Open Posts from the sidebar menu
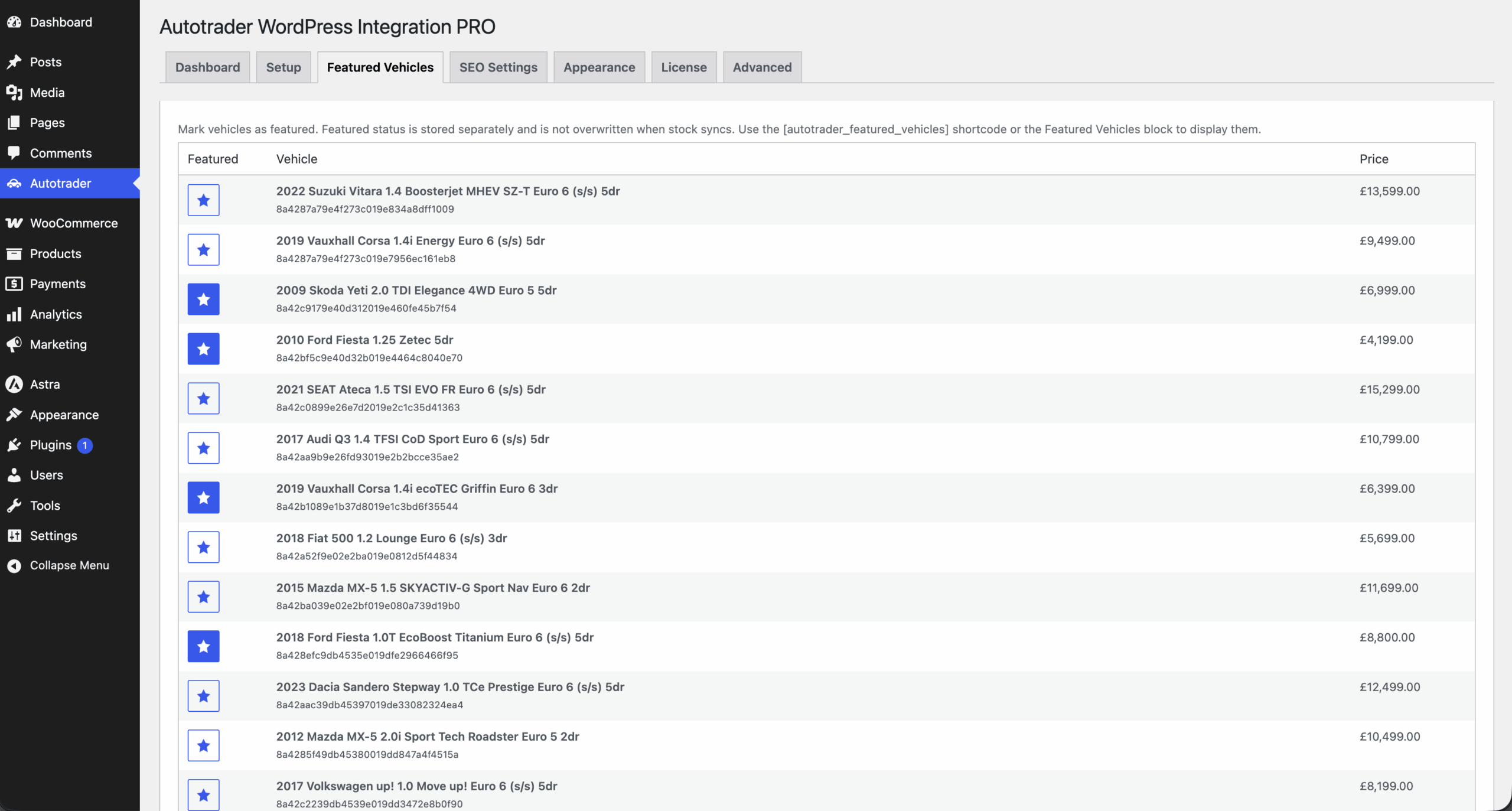 70,62
